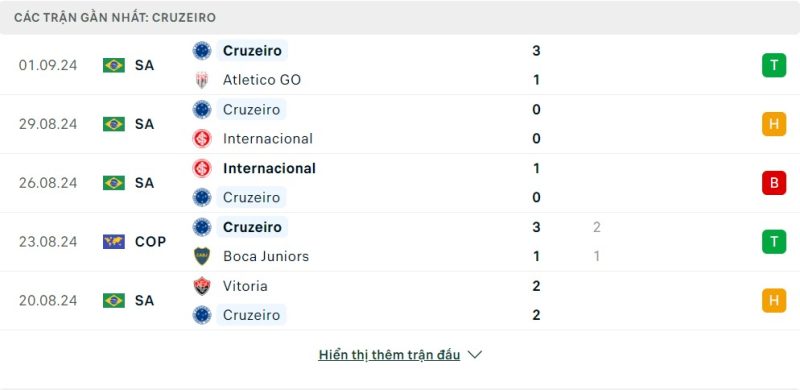Click Cruzeiro crest in 20.08.24 match
The width and height of the screenshot is (800, 390).
[202, 315]
